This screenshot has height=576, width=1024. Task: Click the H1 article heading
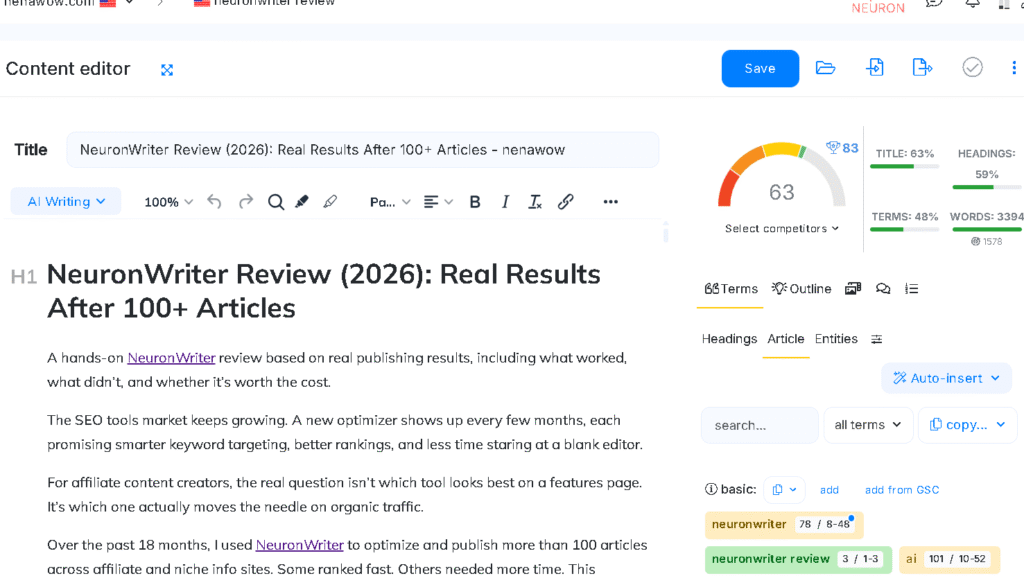coord(323,291)
